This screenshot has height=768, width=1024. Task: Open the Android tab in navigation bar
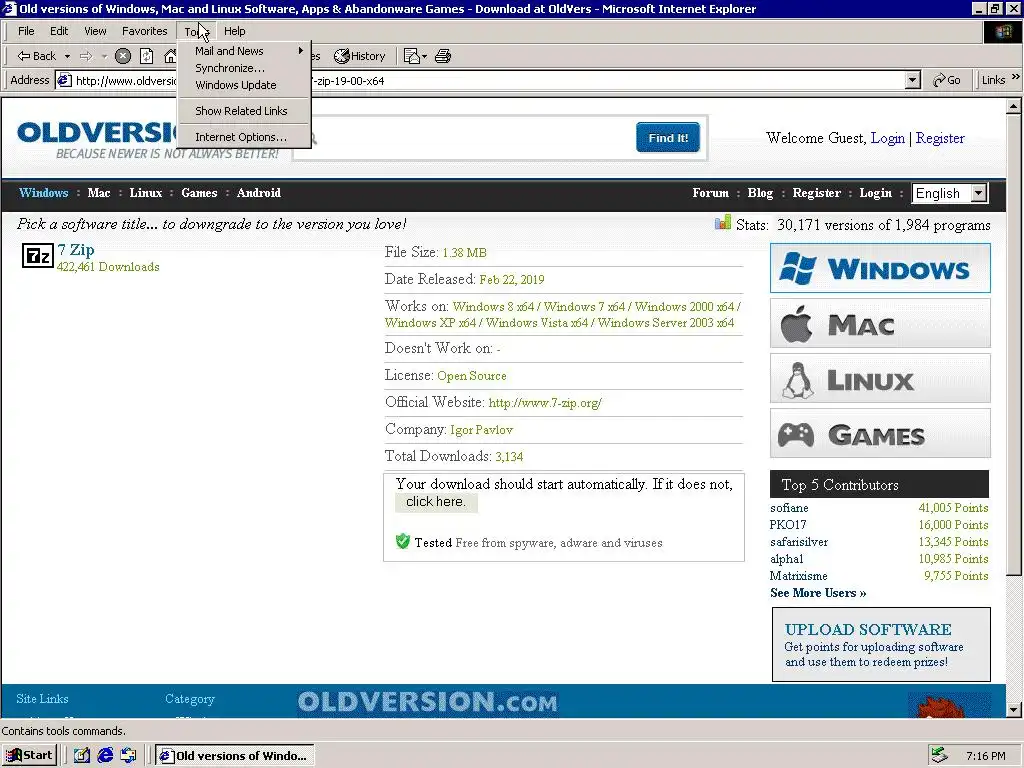click(x=259, y=193)
